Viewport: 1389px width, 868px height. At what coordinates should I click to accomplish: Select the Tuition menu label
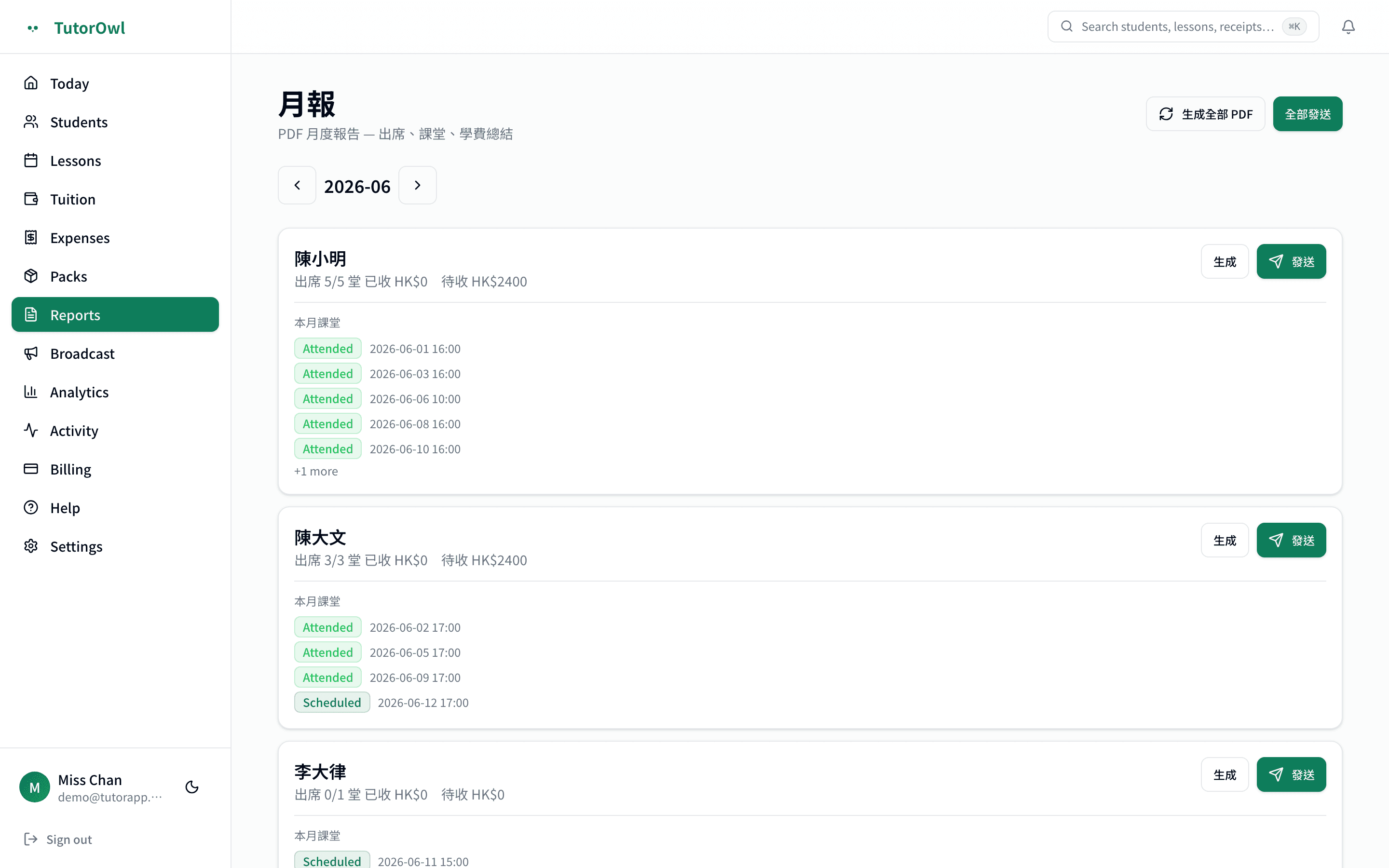coord(72,199)
